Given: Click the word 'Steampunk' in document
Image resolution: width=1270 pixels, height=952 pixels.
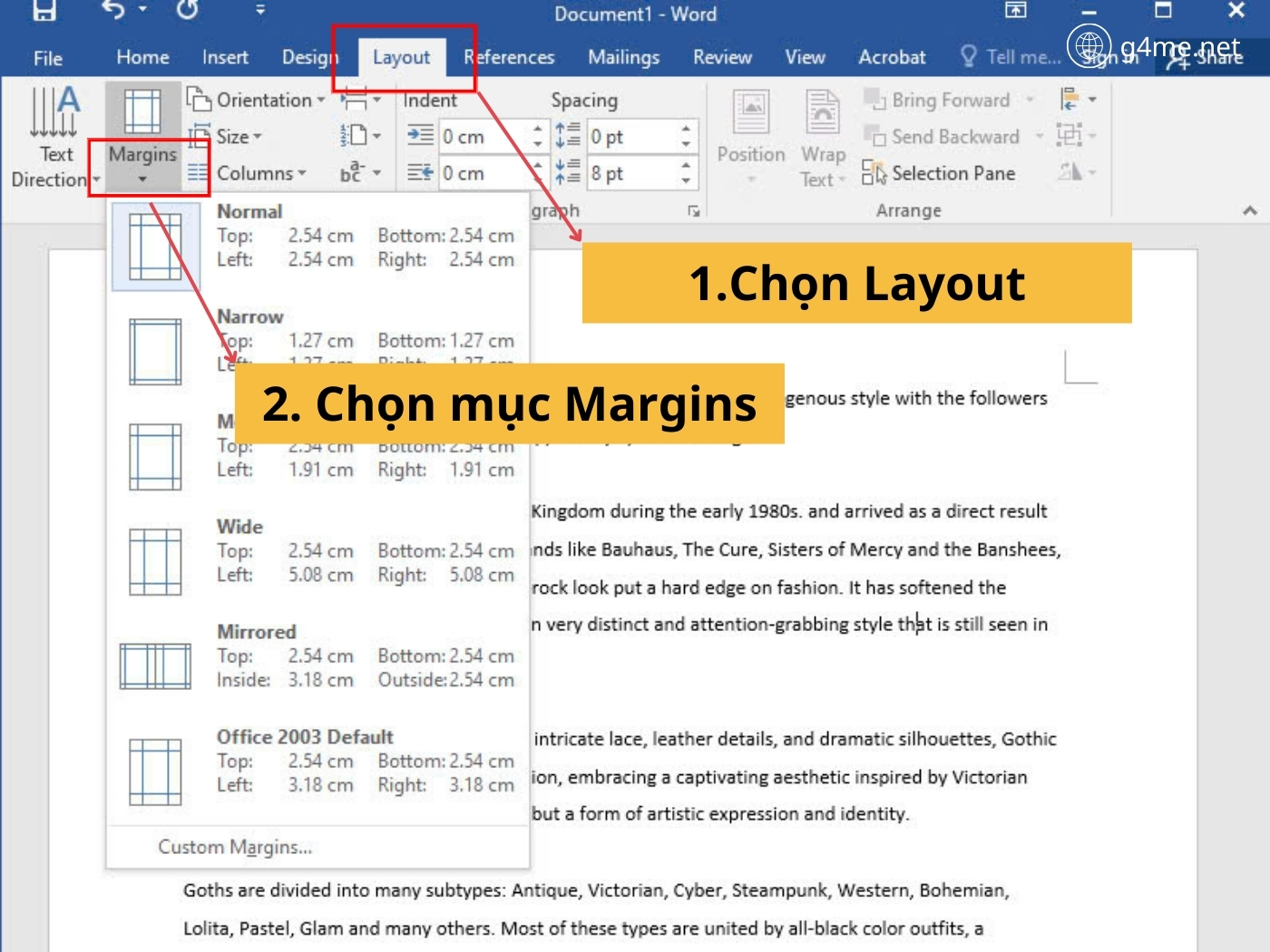Looking at the screenshot, I should pyautogui.click(x=779, y=890).
